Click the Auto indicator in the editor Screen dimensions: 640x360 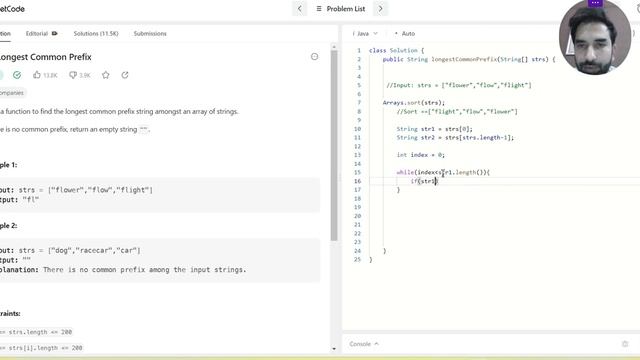click(x=405, y=33)
